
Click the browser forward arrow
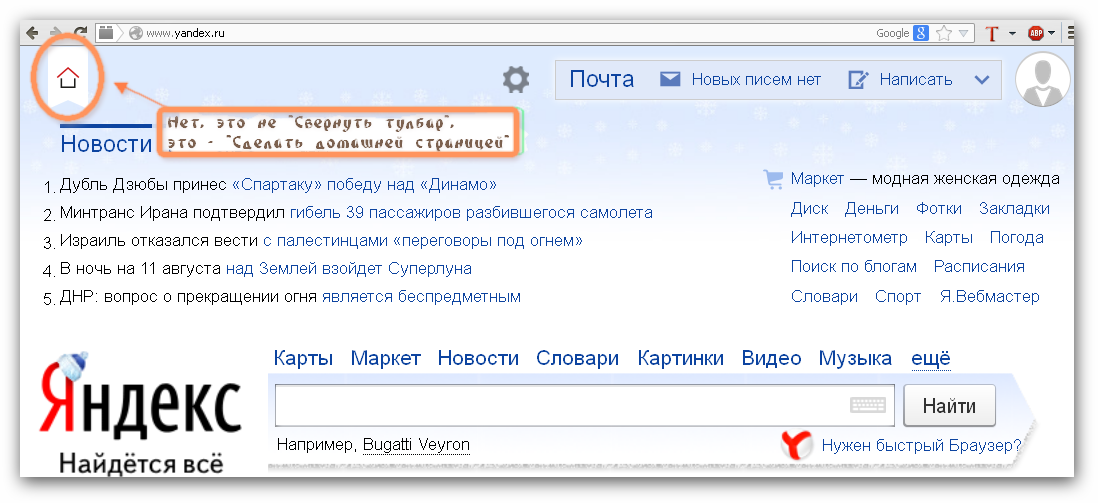55,33
